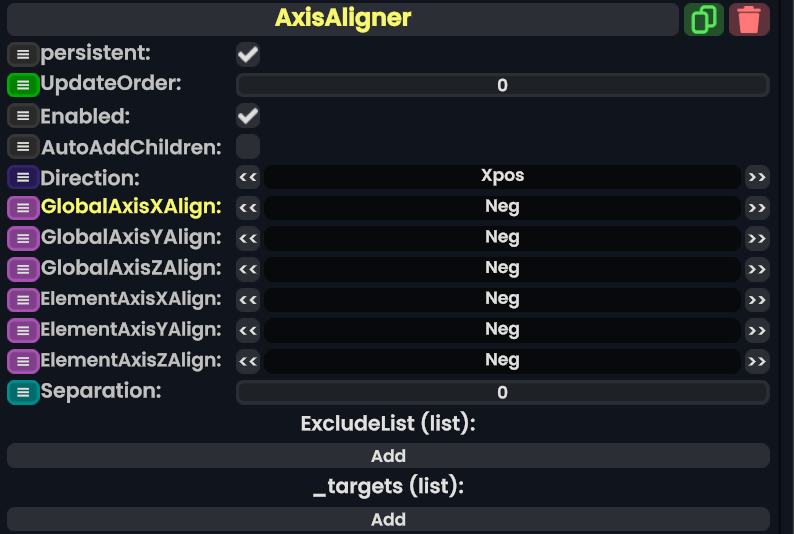Enable the AutoAddChildren checkbox
The height and width of the screenshot is (534, 794).
point(248,147)
